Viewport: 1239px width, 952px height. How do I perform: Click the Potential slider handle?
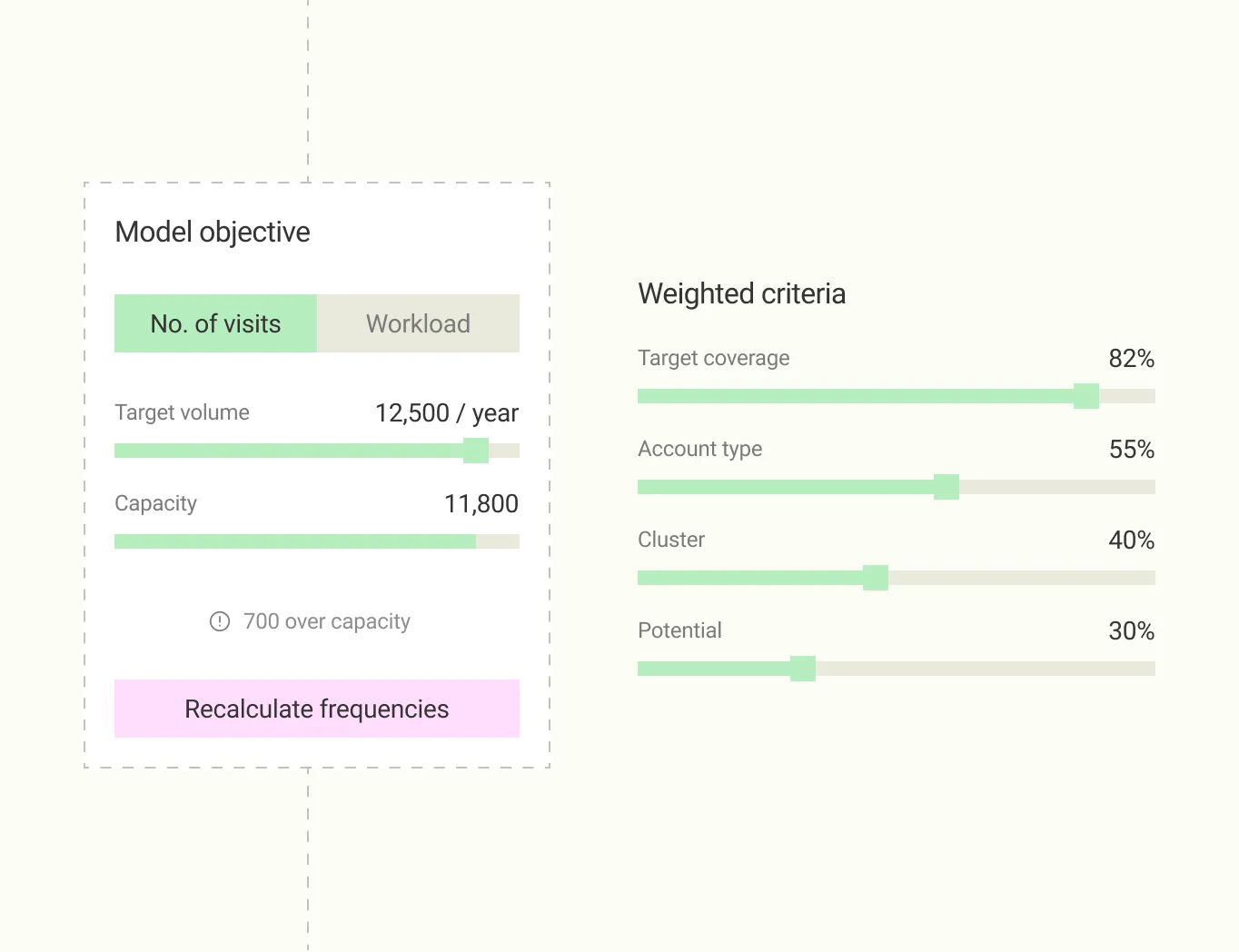pos(803,669)
